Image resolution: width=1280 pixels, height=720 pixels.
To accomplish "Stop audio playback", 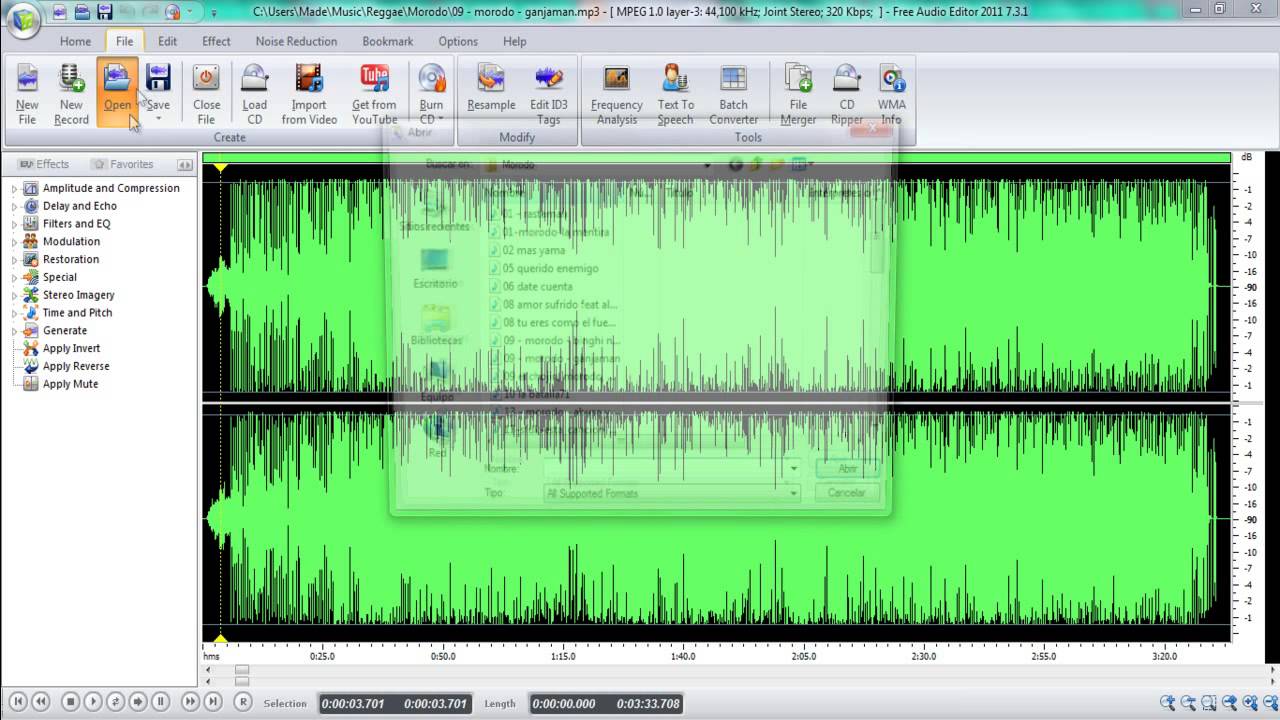I will coord(70,702).
